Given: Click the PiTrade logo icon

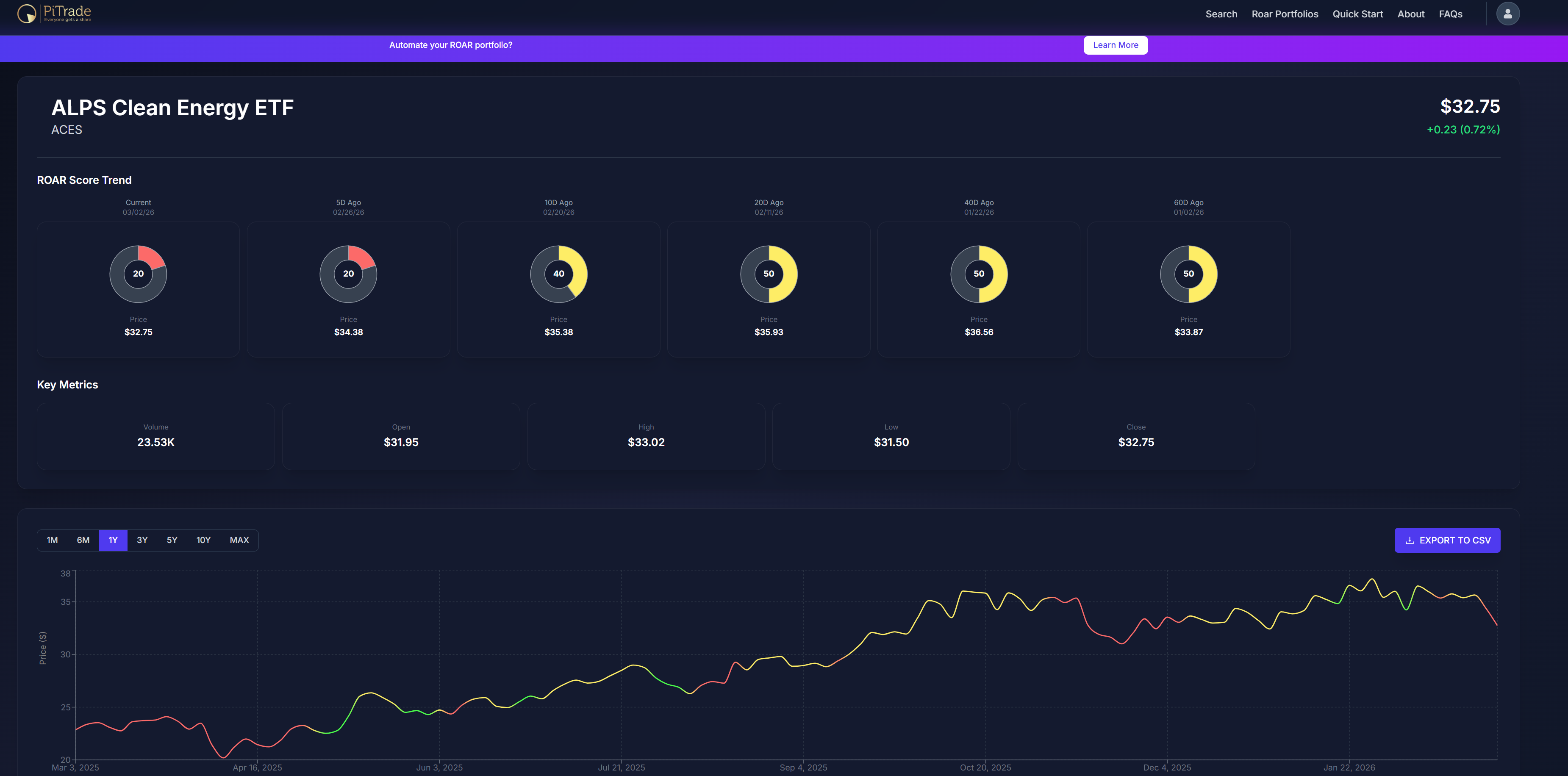Looking at the screenshot, I should pyautogui.click(x=27, y=14).
